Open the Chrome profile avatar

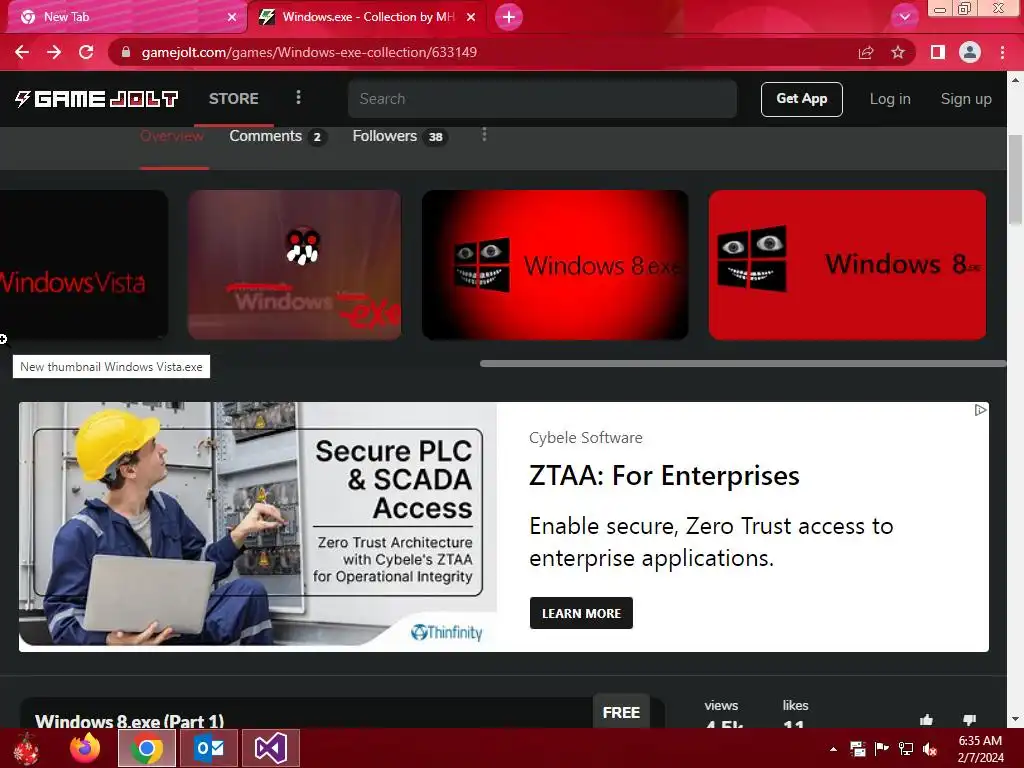coord(970,52)
